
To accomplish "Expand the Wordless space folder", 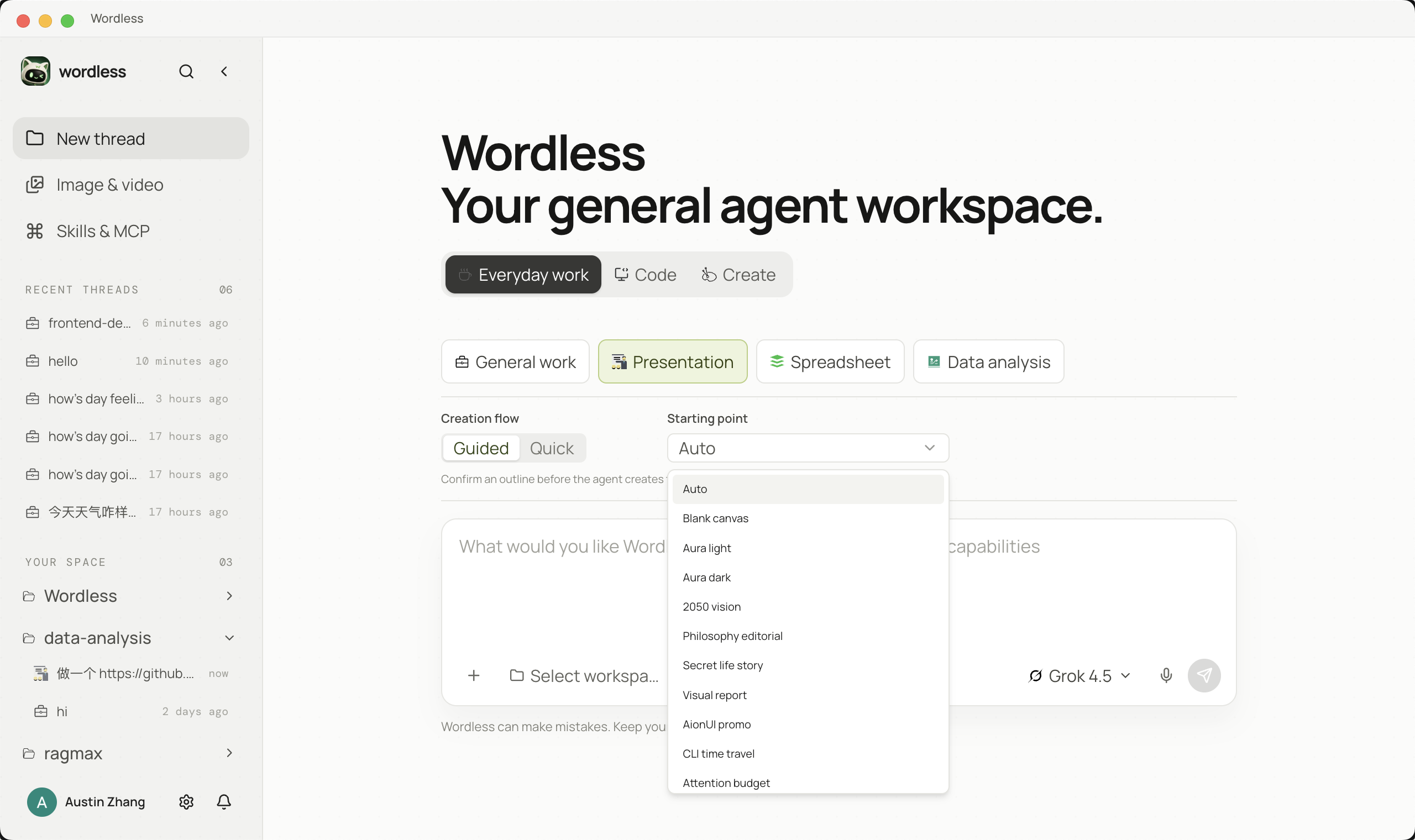I will click(229, 596).
